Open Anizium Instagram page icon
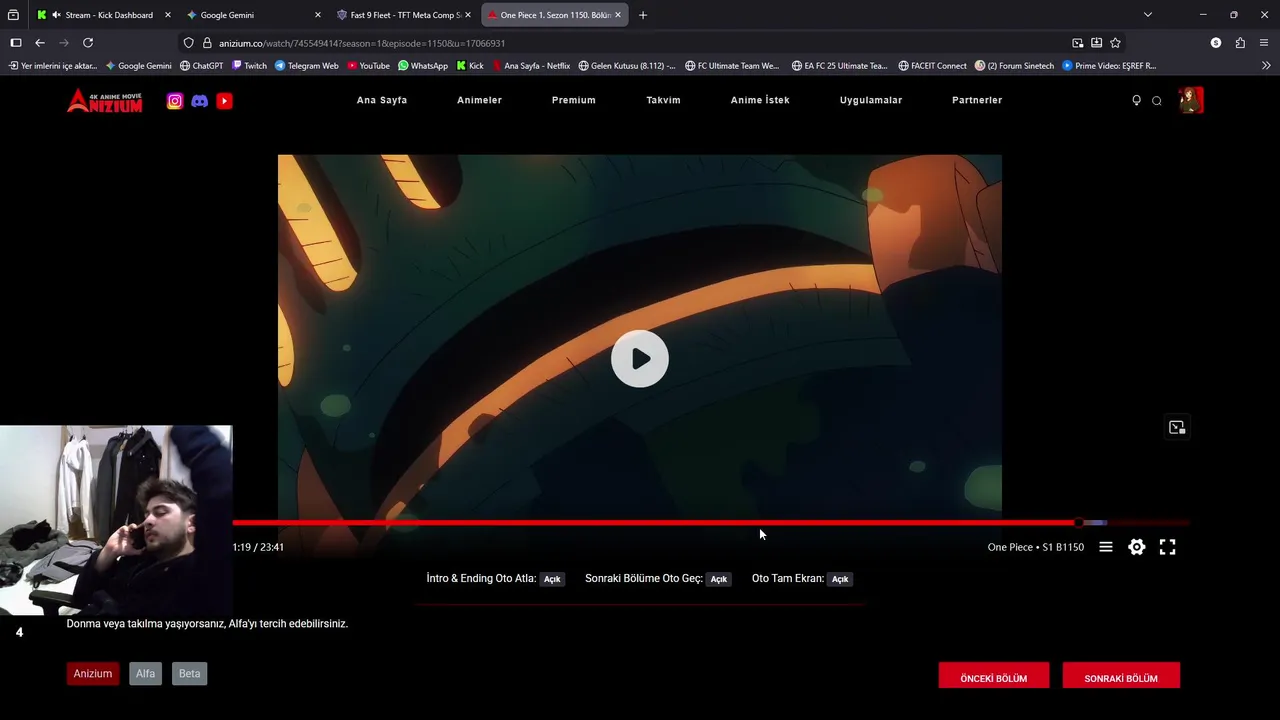 tap(175, 101)
